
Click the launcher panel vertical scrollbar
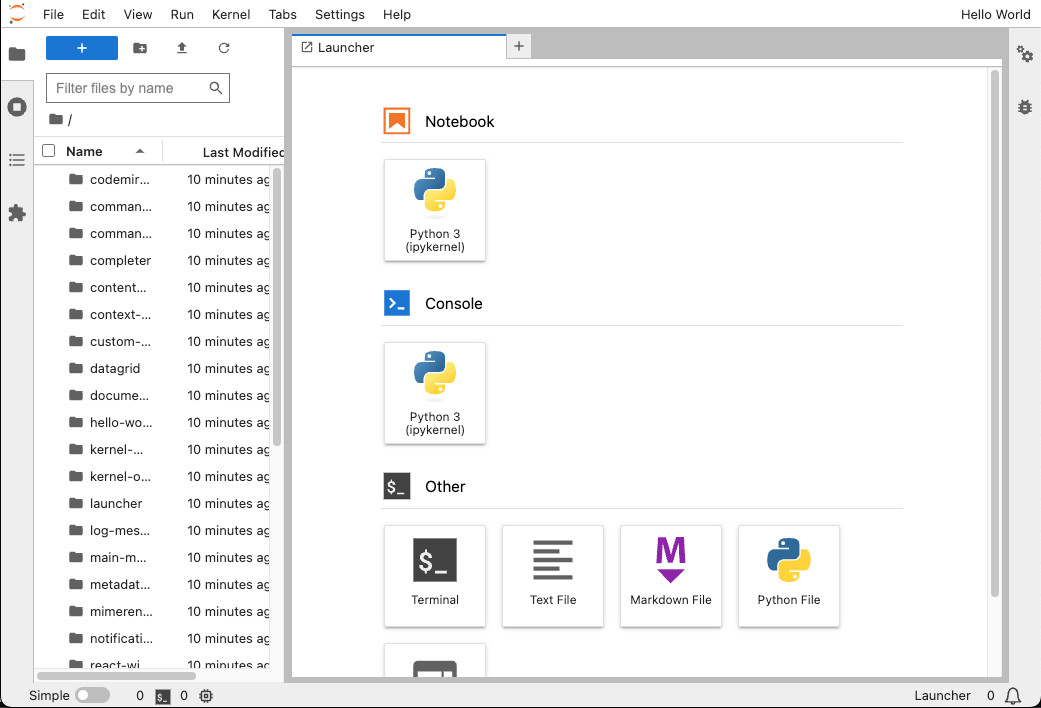pyautogui.click(x=995, y=332)
